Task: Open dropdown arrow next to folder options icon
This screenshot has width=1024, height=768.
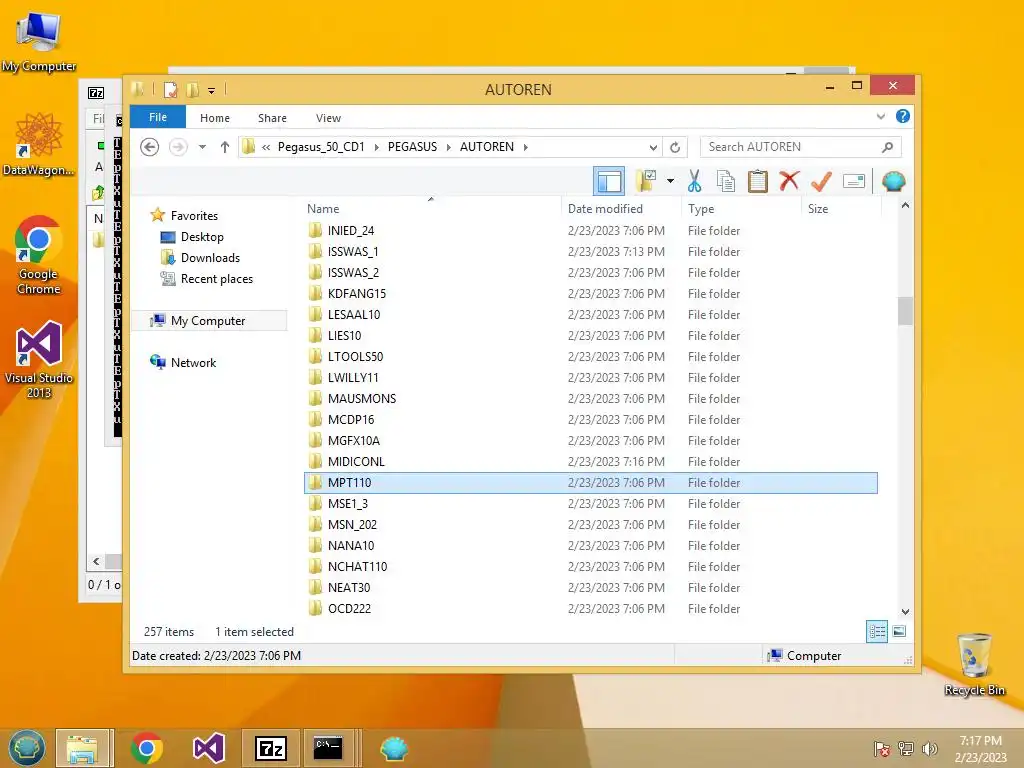Action: 670,181
